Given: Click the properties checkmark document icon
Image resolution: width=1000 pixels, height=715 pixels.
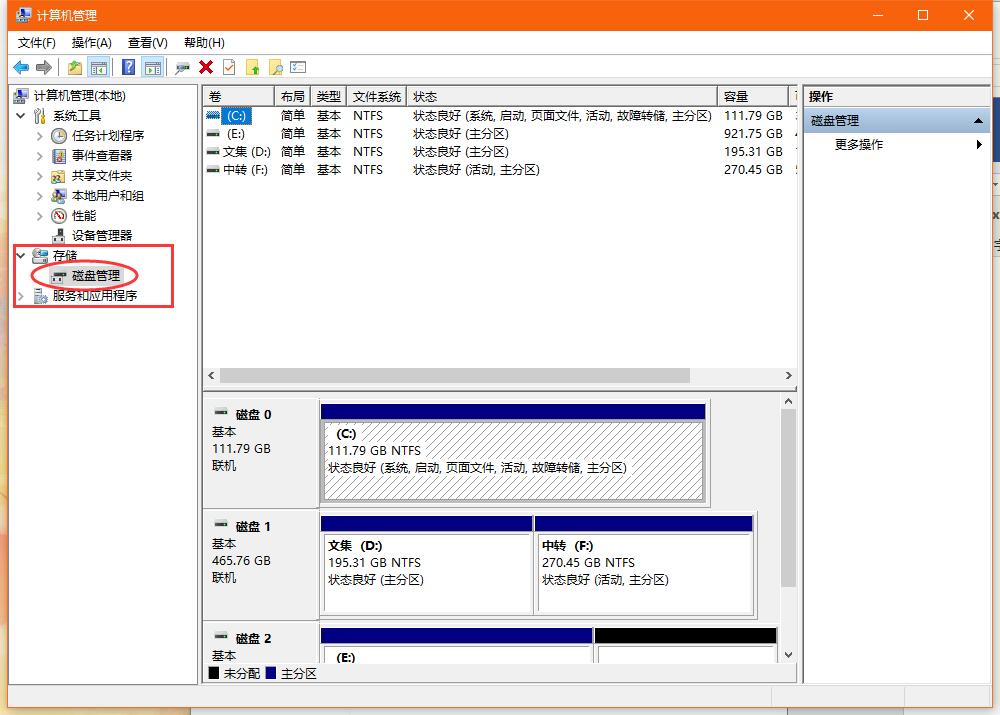Looking at the screenshot, I should (229, 67).
